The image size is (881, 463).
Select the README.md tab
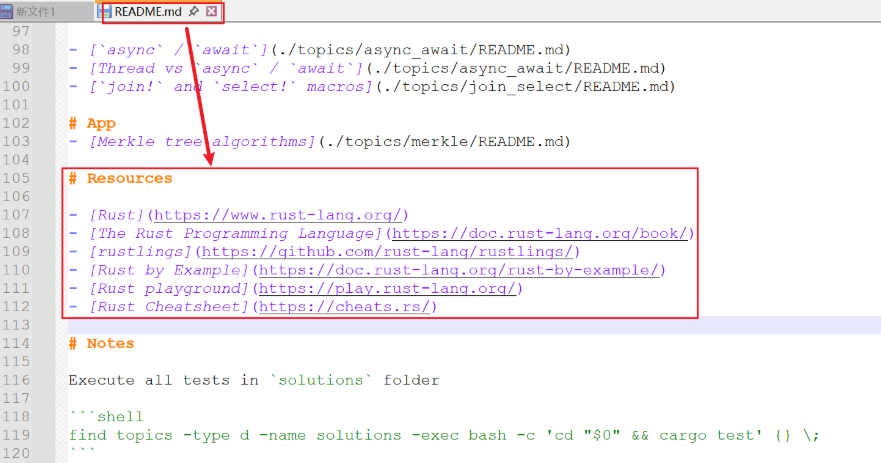(x=148, y=11)
